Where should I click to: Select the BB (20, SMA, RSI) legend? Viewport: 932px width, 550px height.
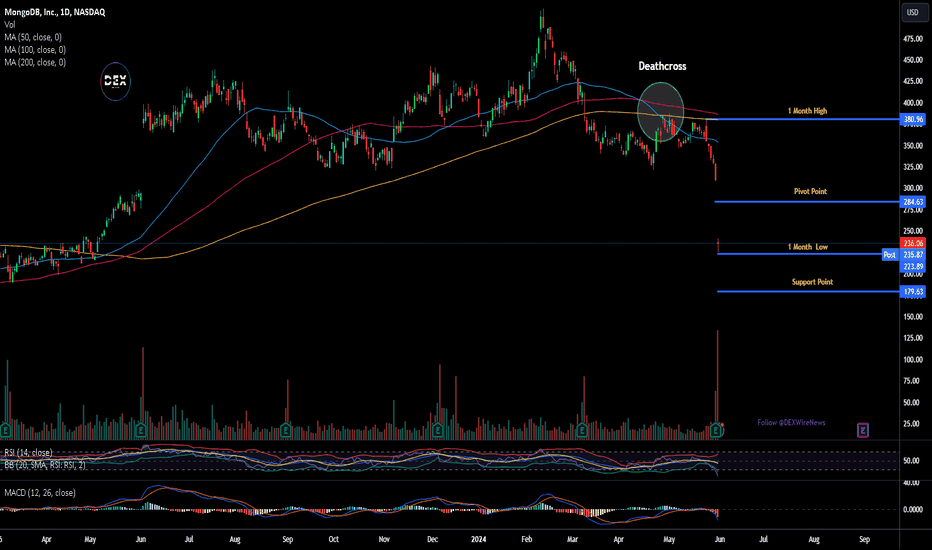click(x=45, y=465)
